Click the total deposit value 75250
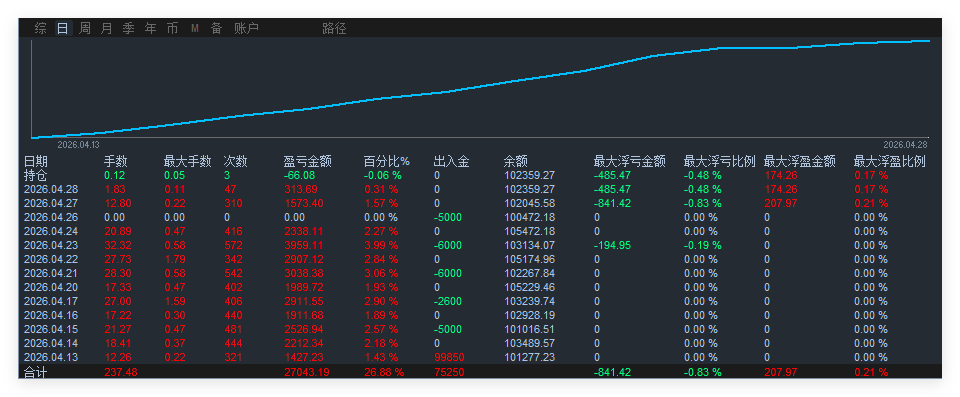 448,372
